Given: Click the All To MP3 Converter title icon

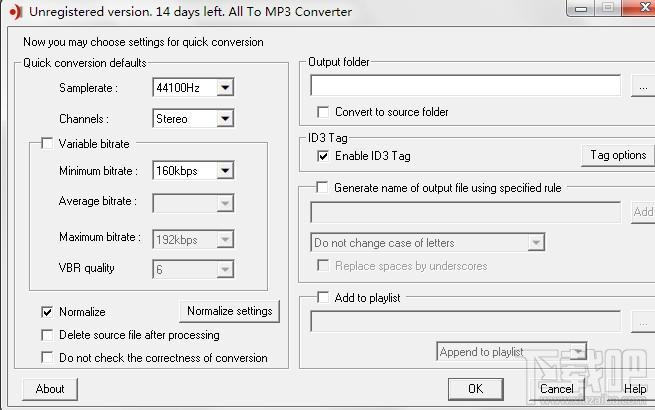Looking at the screenshot, I should point(15,12).
